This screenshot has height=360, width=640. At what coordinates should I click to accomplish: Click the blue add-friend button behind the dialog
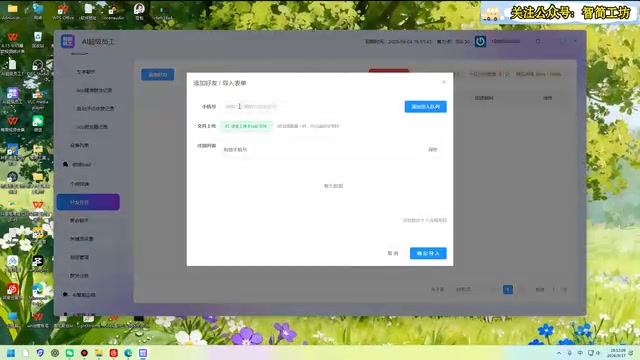tap(158, 75)
